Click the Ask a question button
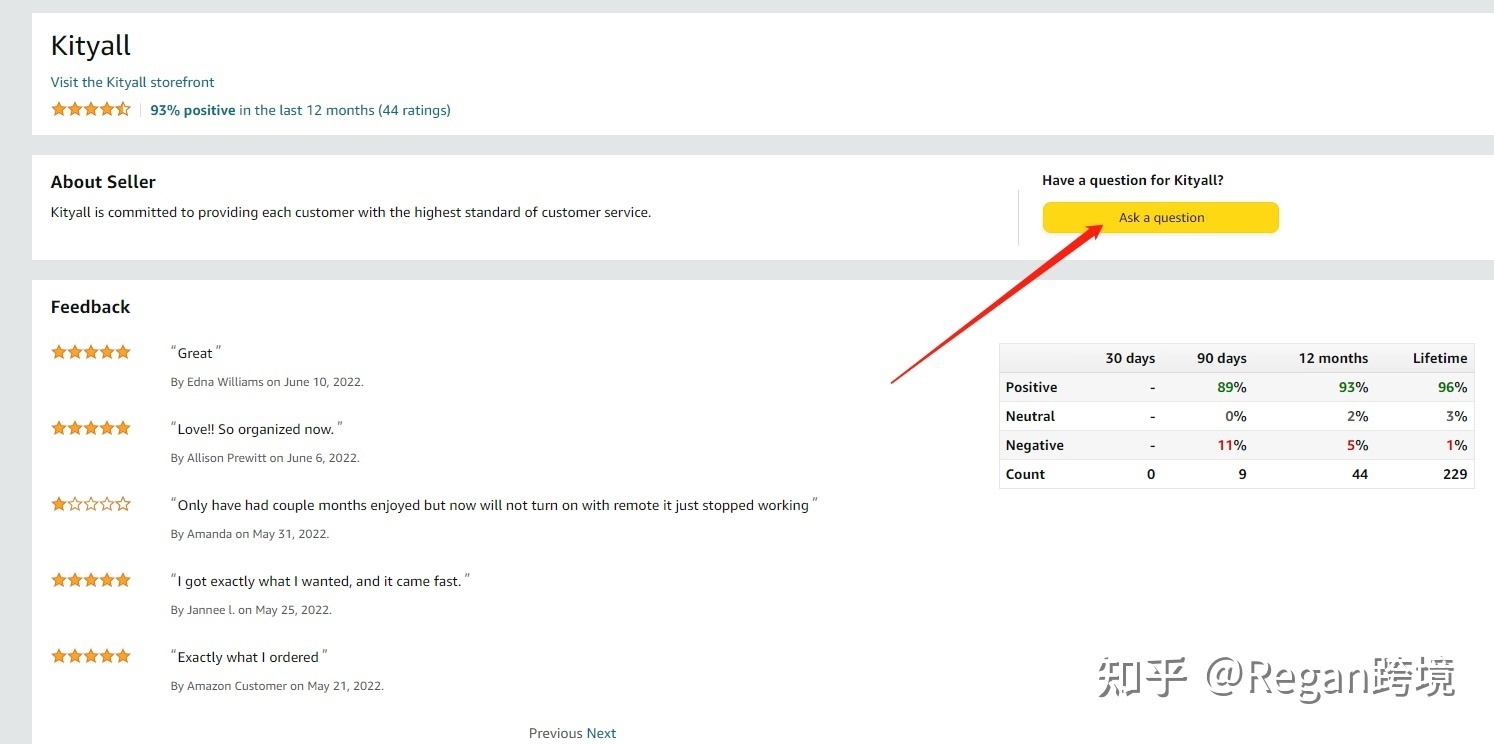1494x744 pixels. click(1160, 218)
